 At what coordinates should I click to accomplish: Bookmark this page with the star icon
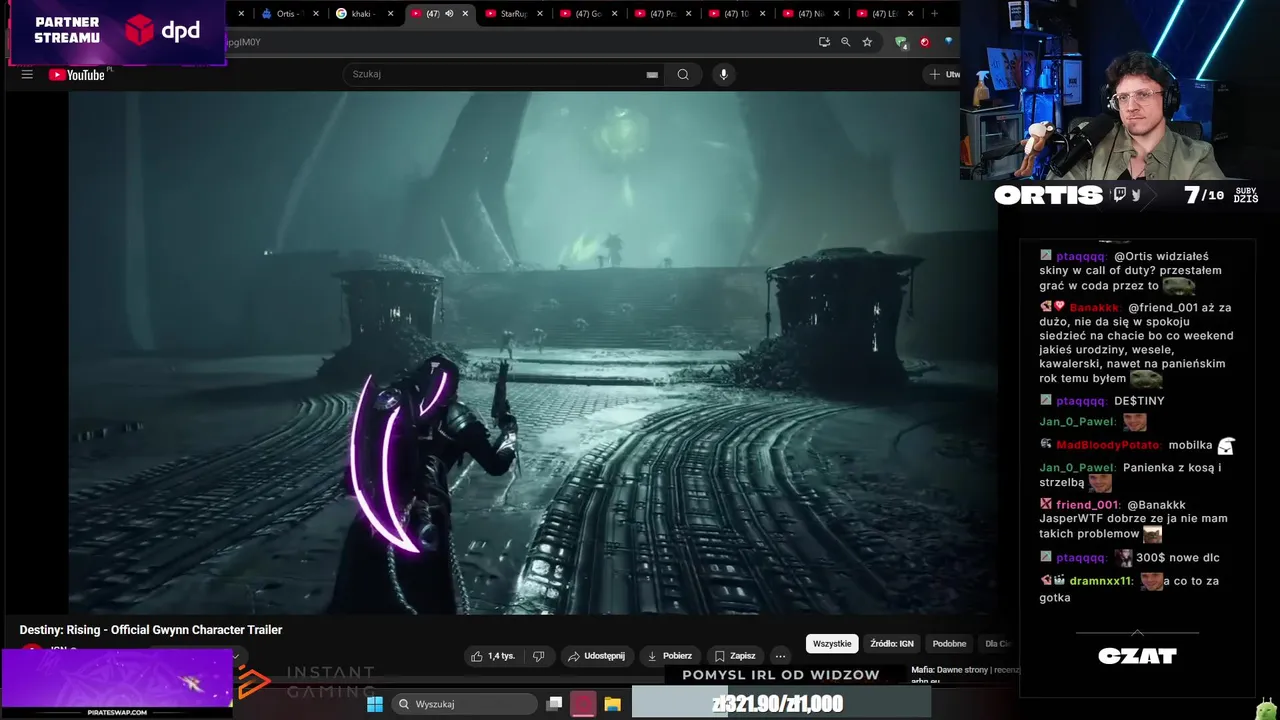pyautogui.click(x=867, y=42)
